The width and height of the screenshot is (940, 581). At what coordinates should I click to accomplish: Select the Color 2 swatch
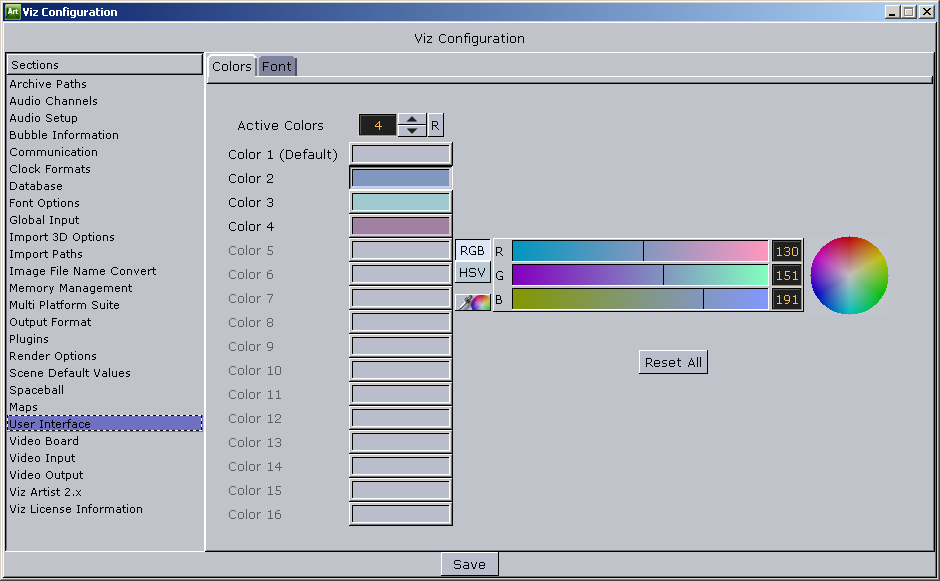399,178
